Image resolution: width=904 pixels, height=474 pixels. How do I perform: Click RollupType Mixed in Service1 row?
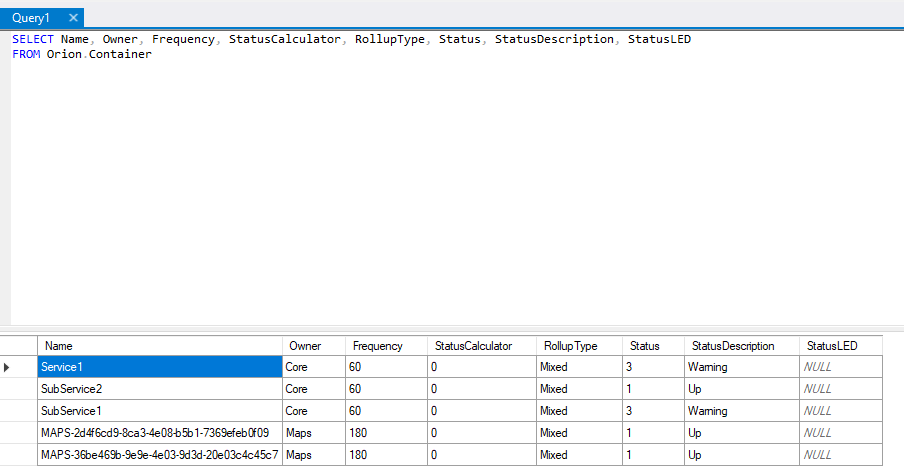point(579,367)
